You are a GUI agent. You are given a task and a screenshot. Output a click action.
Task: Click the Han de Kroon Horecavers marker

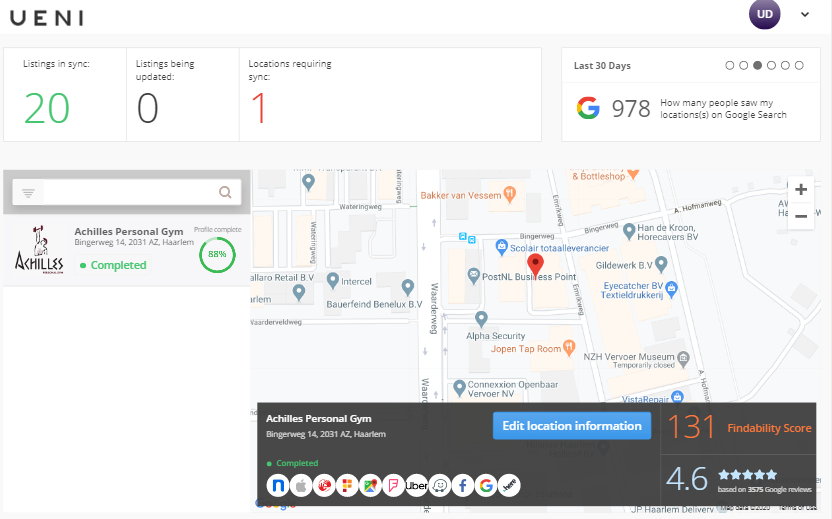pos(629,231)
